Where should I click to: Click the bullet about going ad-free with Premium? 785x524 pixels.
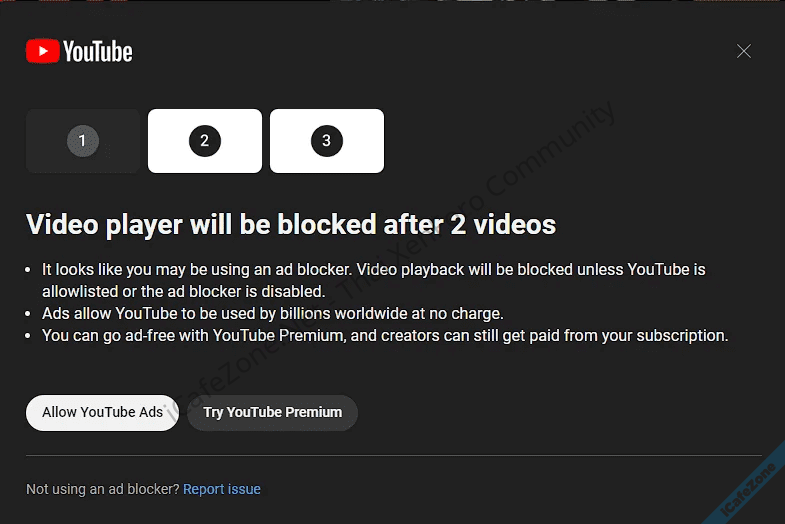coord(385,335)
